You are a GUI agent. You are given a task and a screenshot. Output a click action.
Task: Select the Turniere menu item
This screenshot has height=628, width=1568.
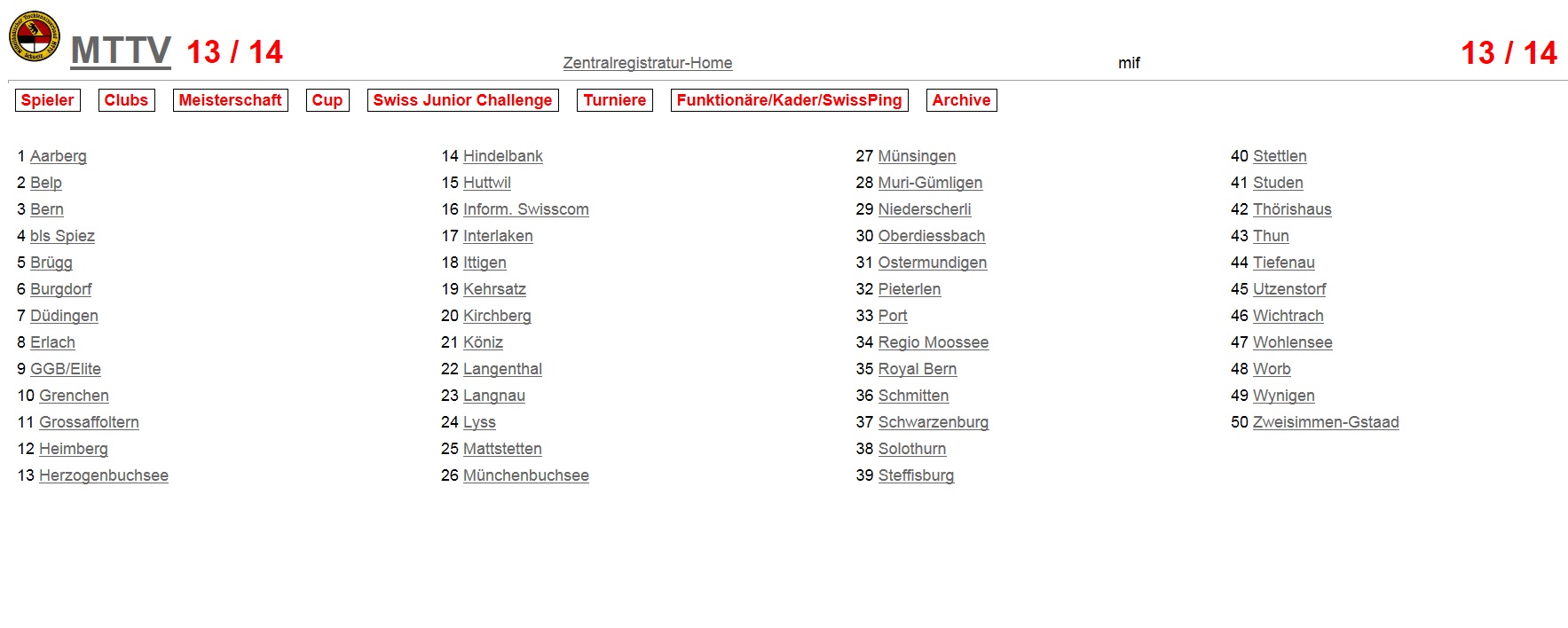pos(615,100)
